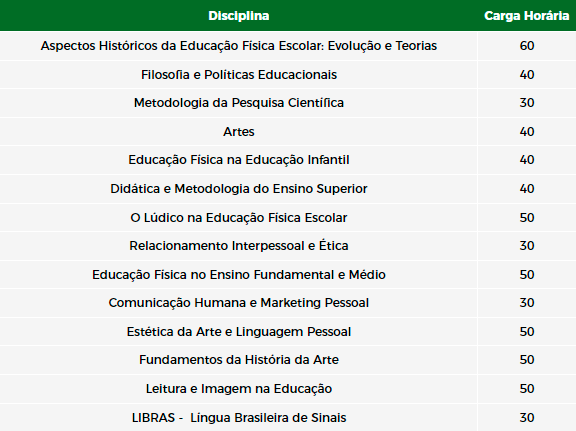The width and height of the screenshot is (576, 431).
Task: Select Educação Física na Educação Infantil
Action: point(239,160)
